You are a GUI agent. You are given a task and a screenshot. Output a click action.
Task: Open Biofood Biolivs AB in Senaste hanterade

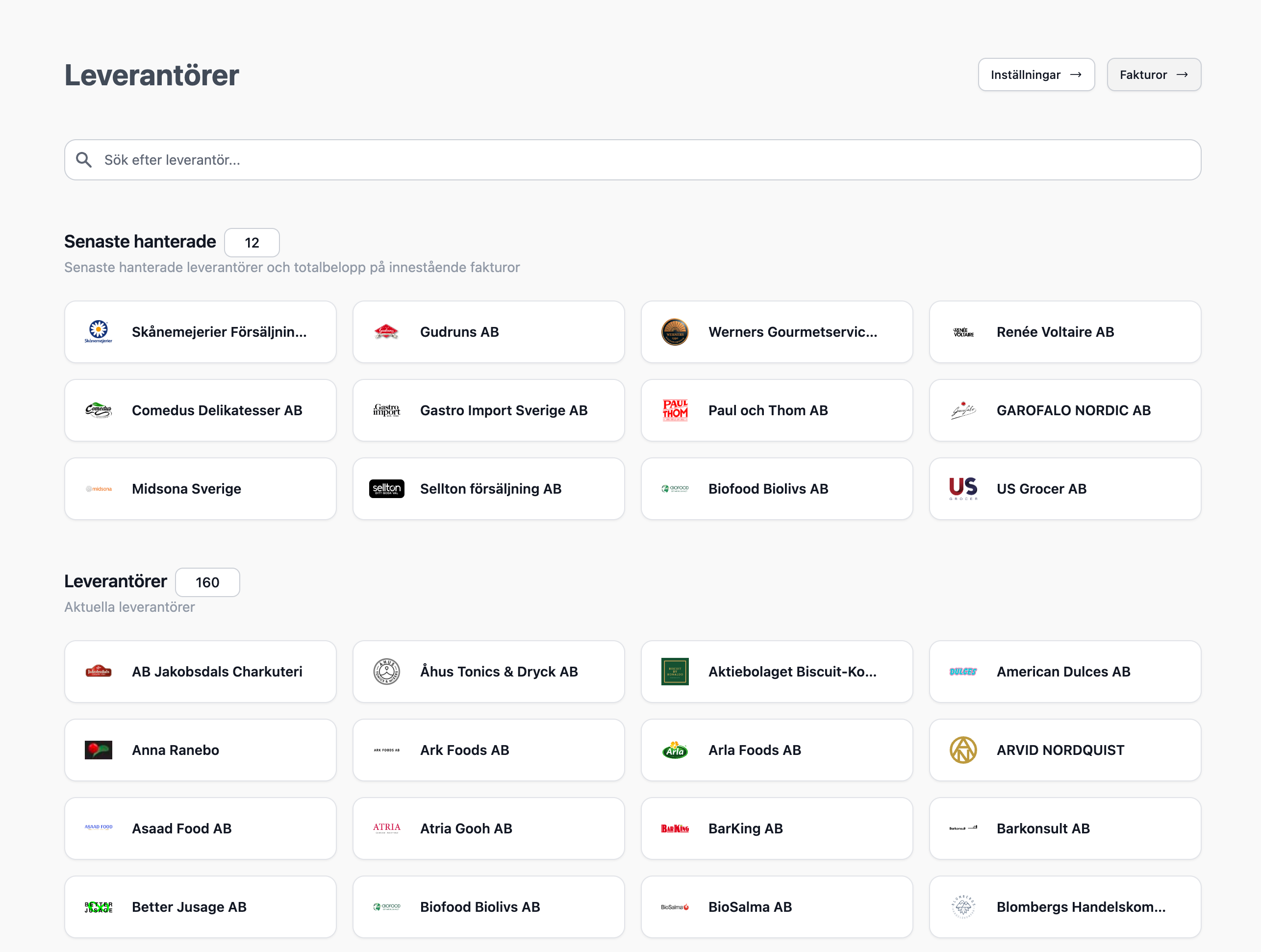pyautogui.click(x=777, y=489)
